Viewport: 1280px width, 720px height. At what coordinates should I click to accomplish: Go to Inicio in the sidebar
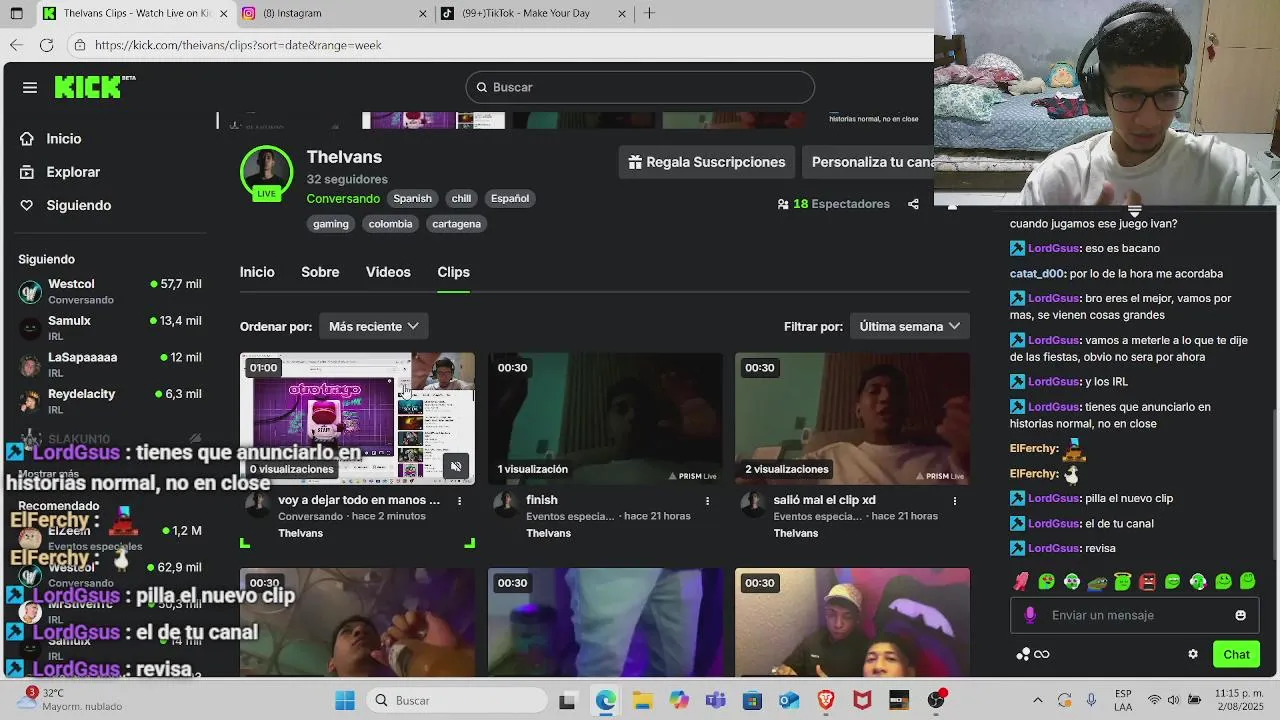(64, 139)
